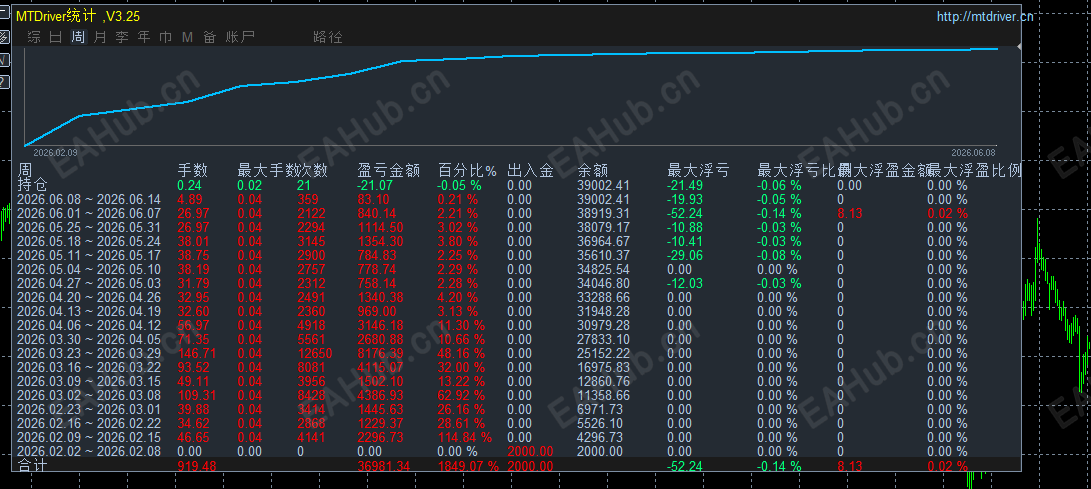Switch to the 日 (daily) tab
1091x489 pixels.
tap(56, 38)
